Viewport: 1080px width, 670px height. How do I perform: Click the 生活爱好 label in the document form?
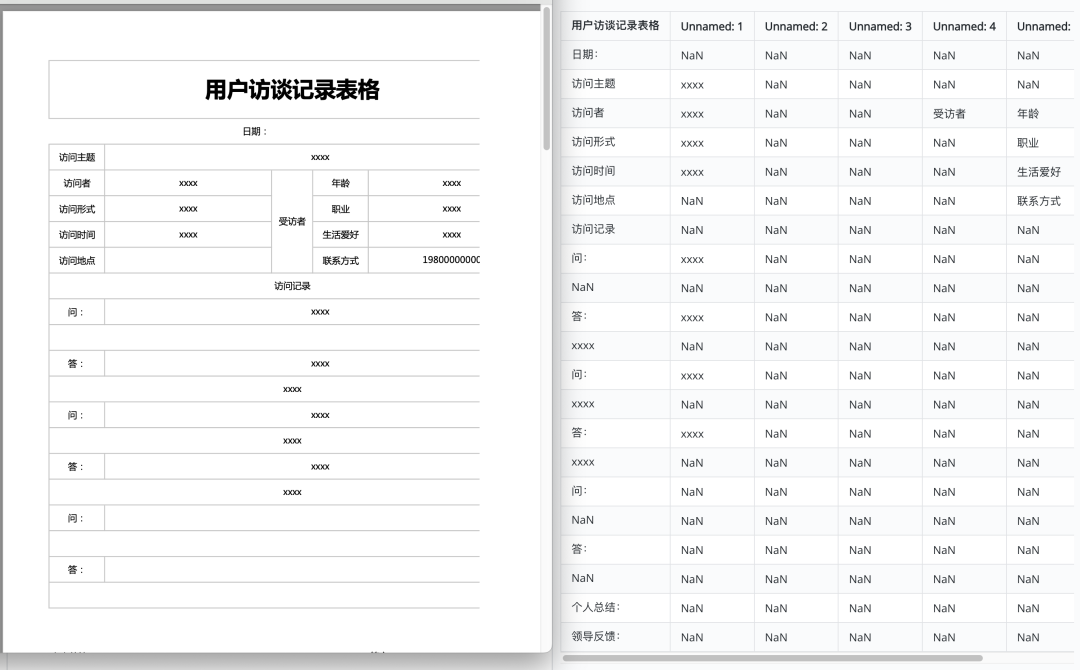tap(340, 235)
